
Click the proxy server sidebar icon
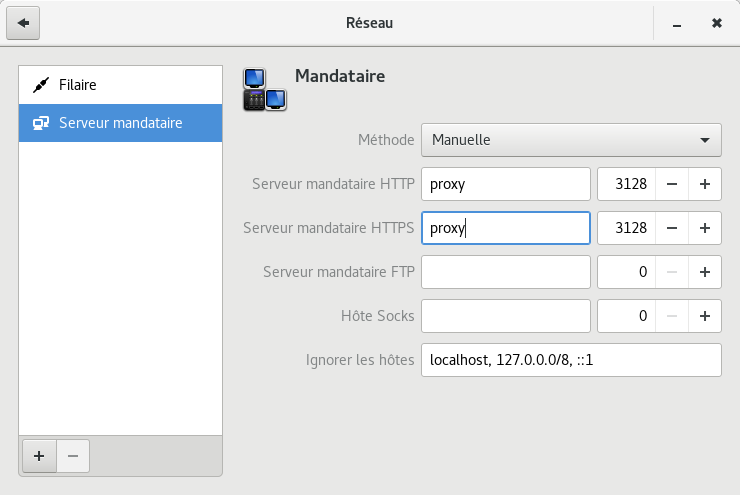tap(41, 123)
